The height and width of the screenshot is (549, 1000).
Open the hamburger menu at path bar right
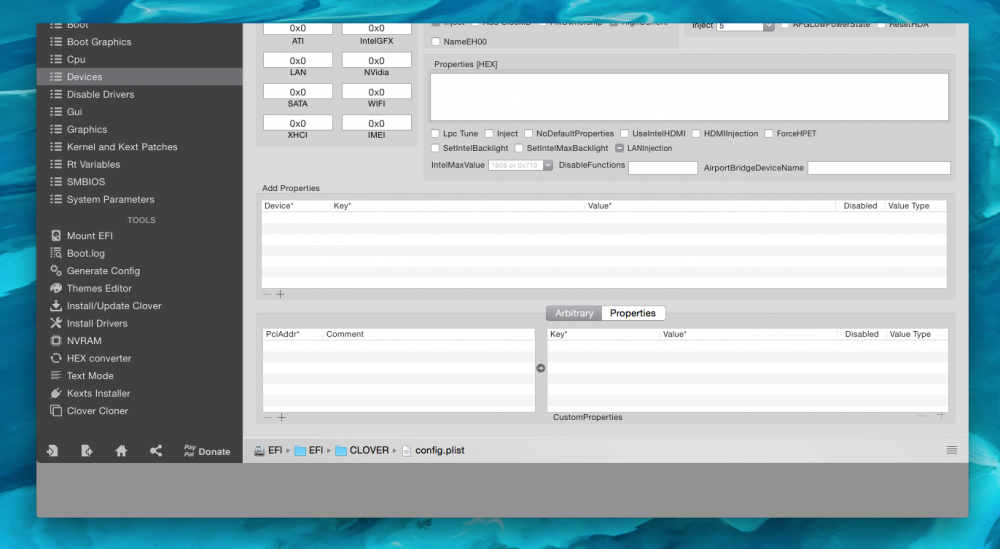click(952, 450)
